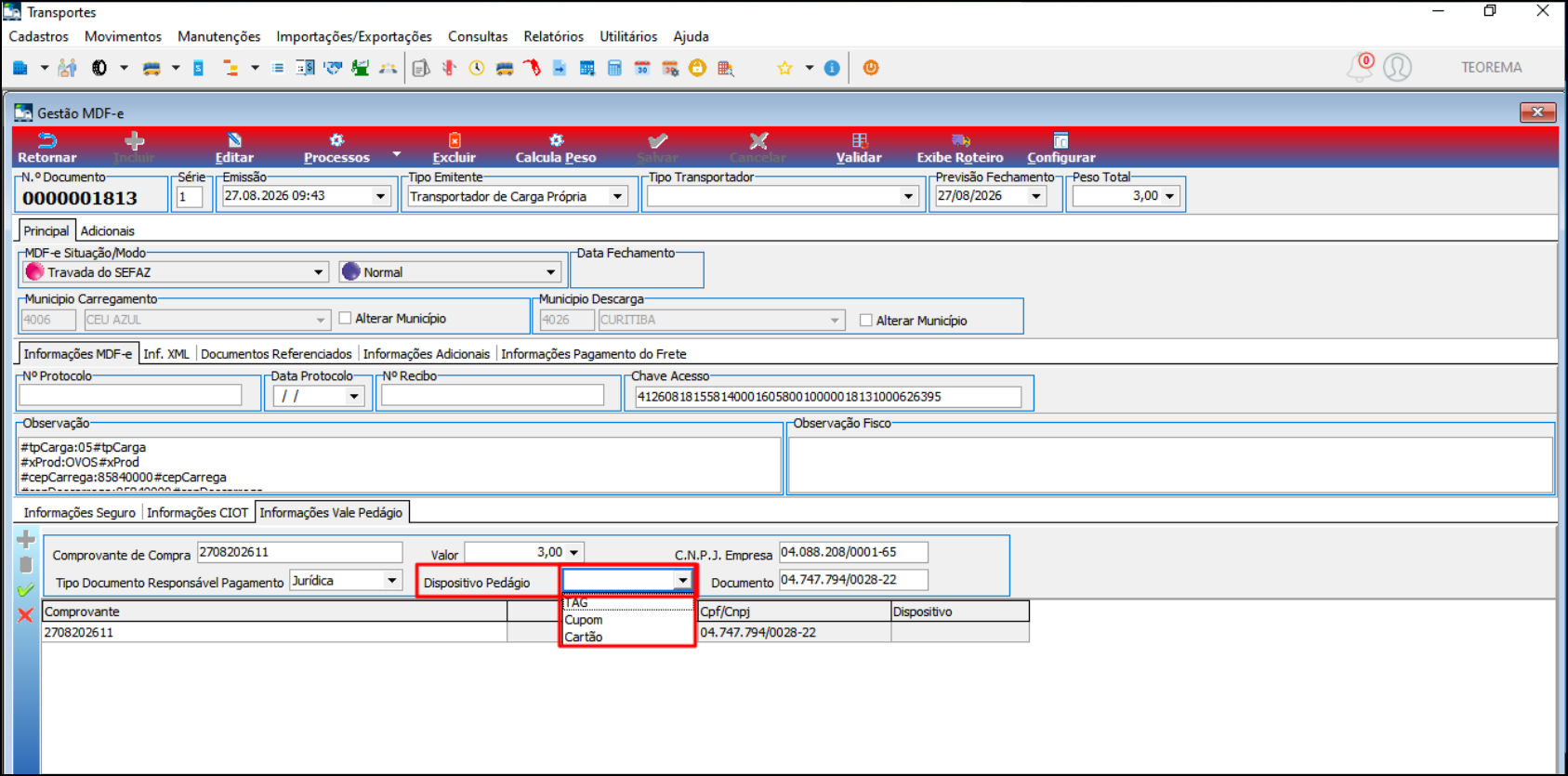
Task: Click the tire icon in main toolbar
Action: click(99, 68)
